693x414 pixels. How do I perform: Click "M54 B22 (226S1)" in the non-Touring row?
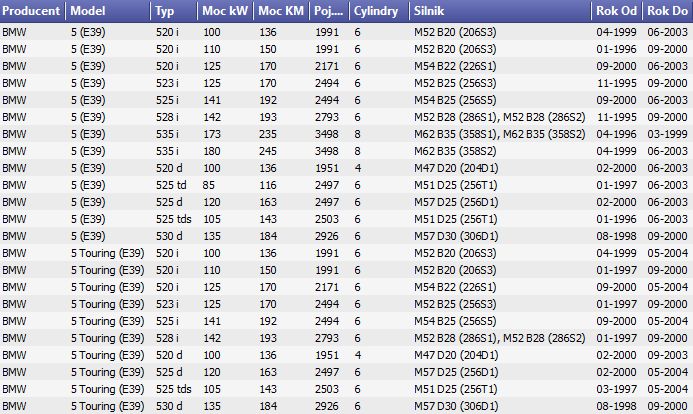click(x=455, y=66)
